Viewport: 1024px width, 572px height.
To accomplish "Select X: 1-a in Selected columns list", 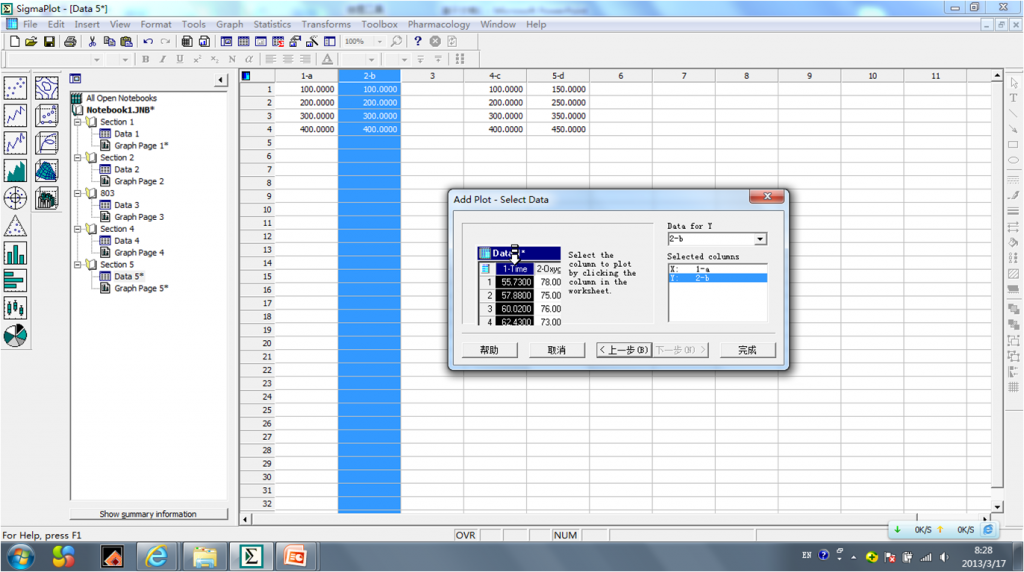I will 717,269.
